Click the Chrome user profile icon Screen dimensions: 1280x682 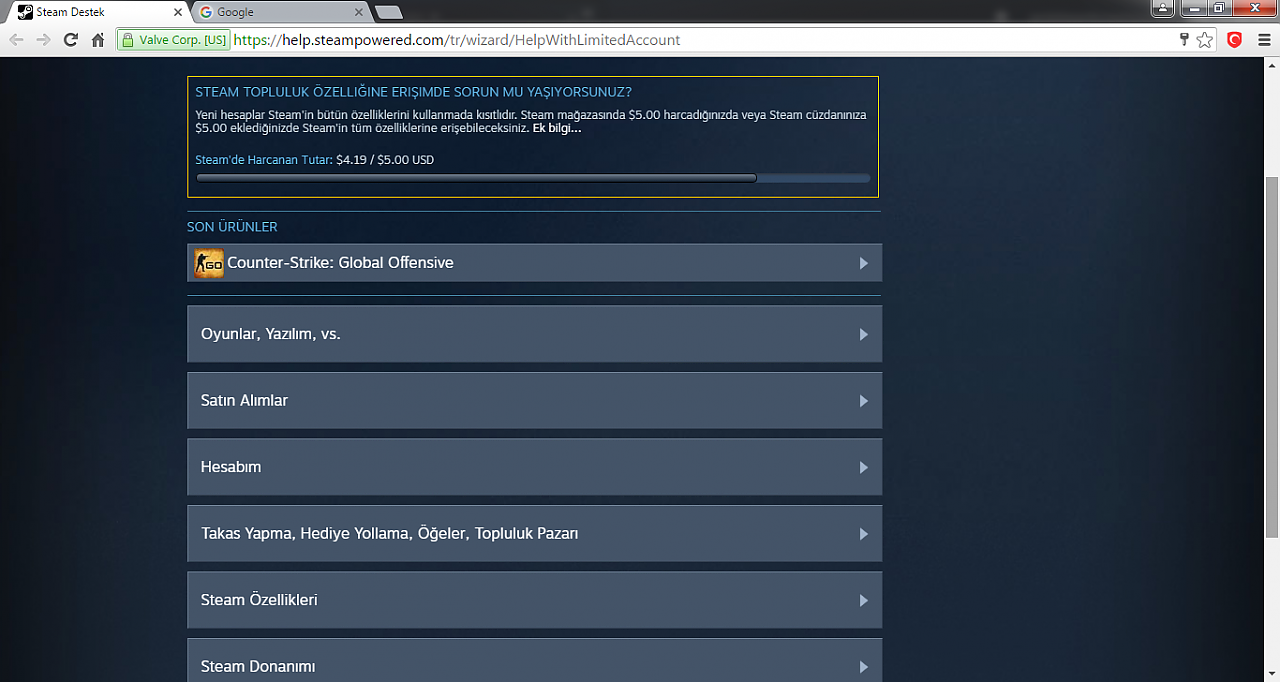[1162, 8]
